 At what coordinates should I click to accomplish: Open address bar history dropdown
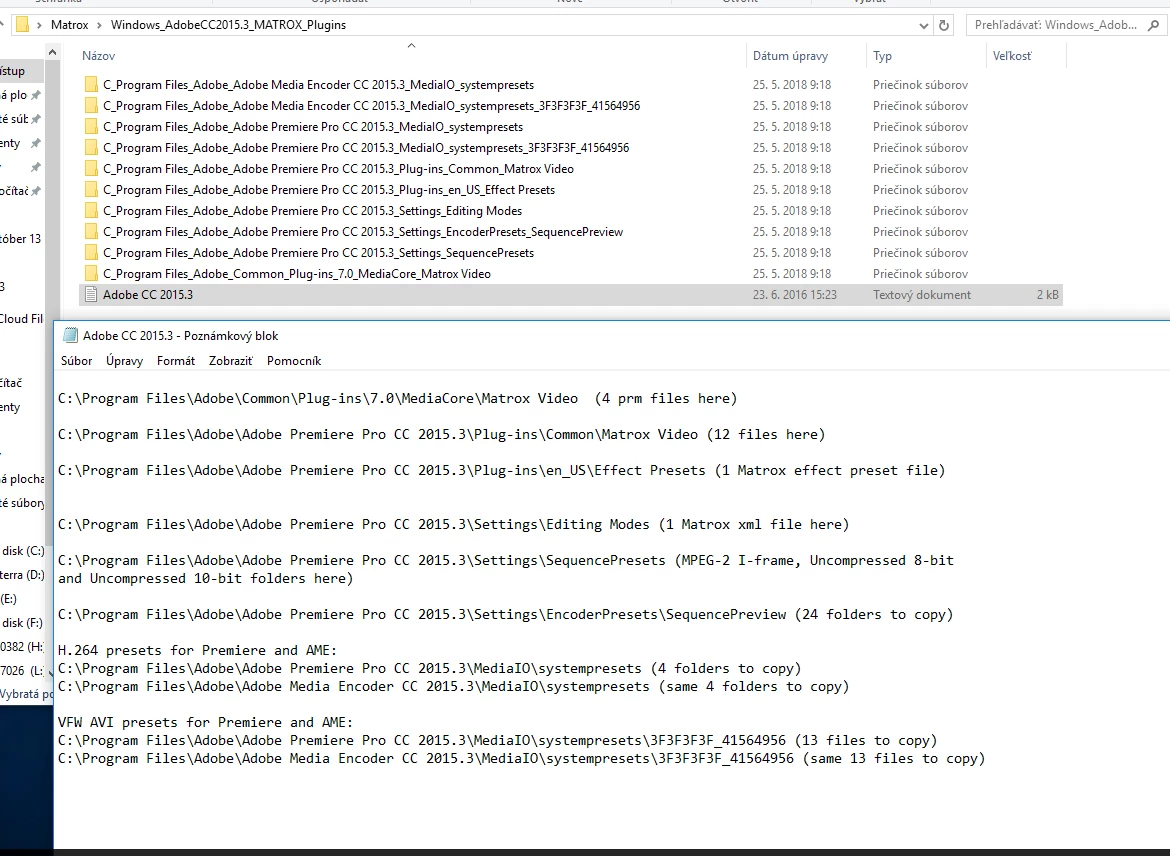(924, 25)
